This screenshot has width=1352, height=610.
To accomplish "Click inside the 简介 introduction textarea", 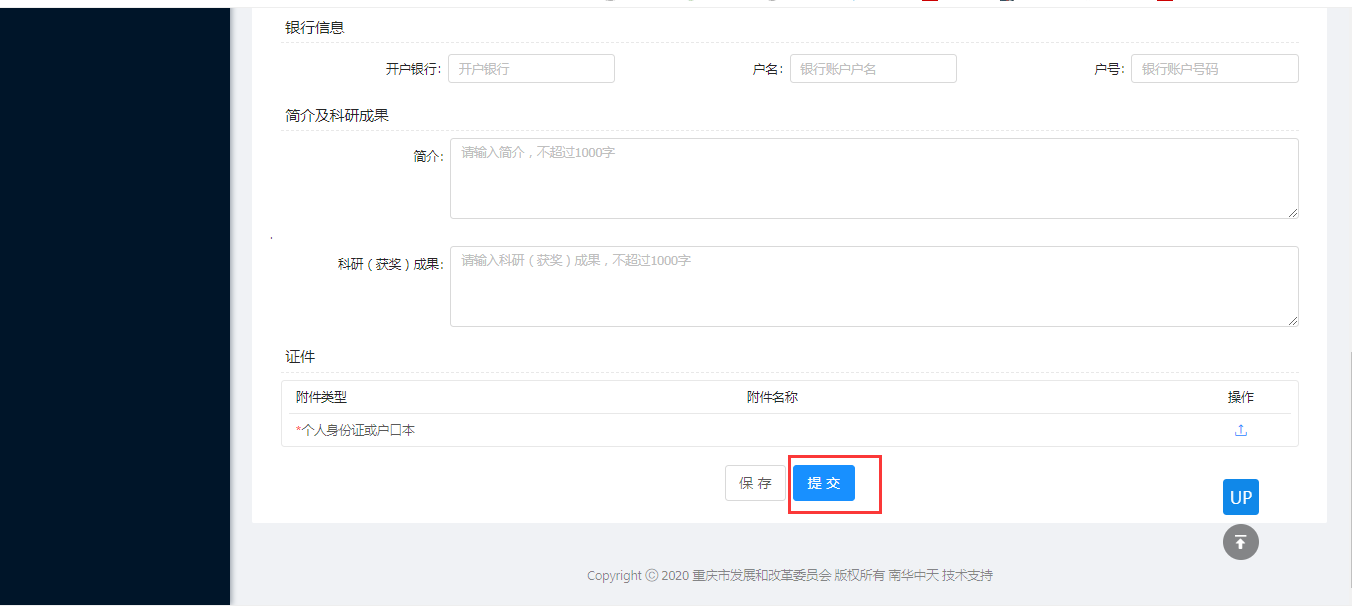I will (874, 178).
